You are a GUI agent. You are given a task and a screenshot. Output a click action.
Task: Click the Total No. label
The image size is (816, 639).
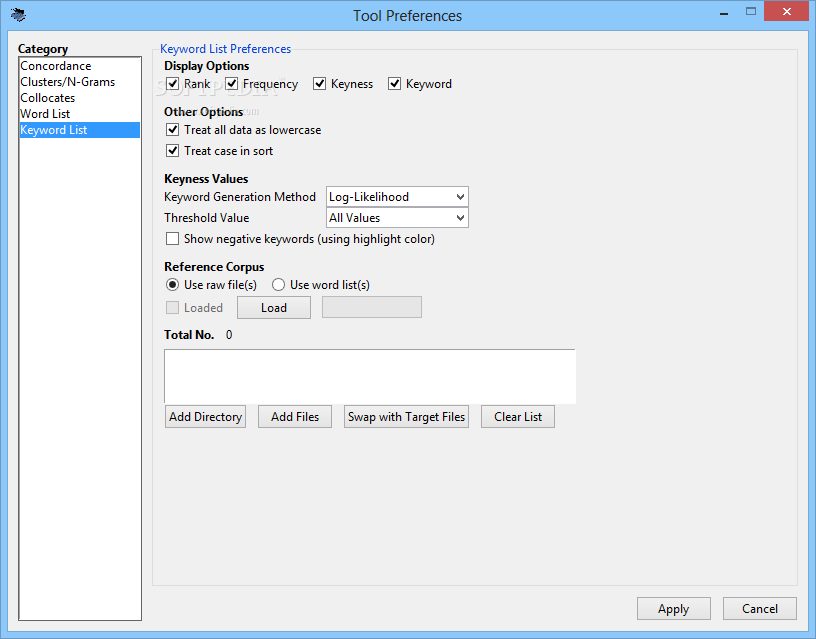pyautogui.click(x=189, y=335)
